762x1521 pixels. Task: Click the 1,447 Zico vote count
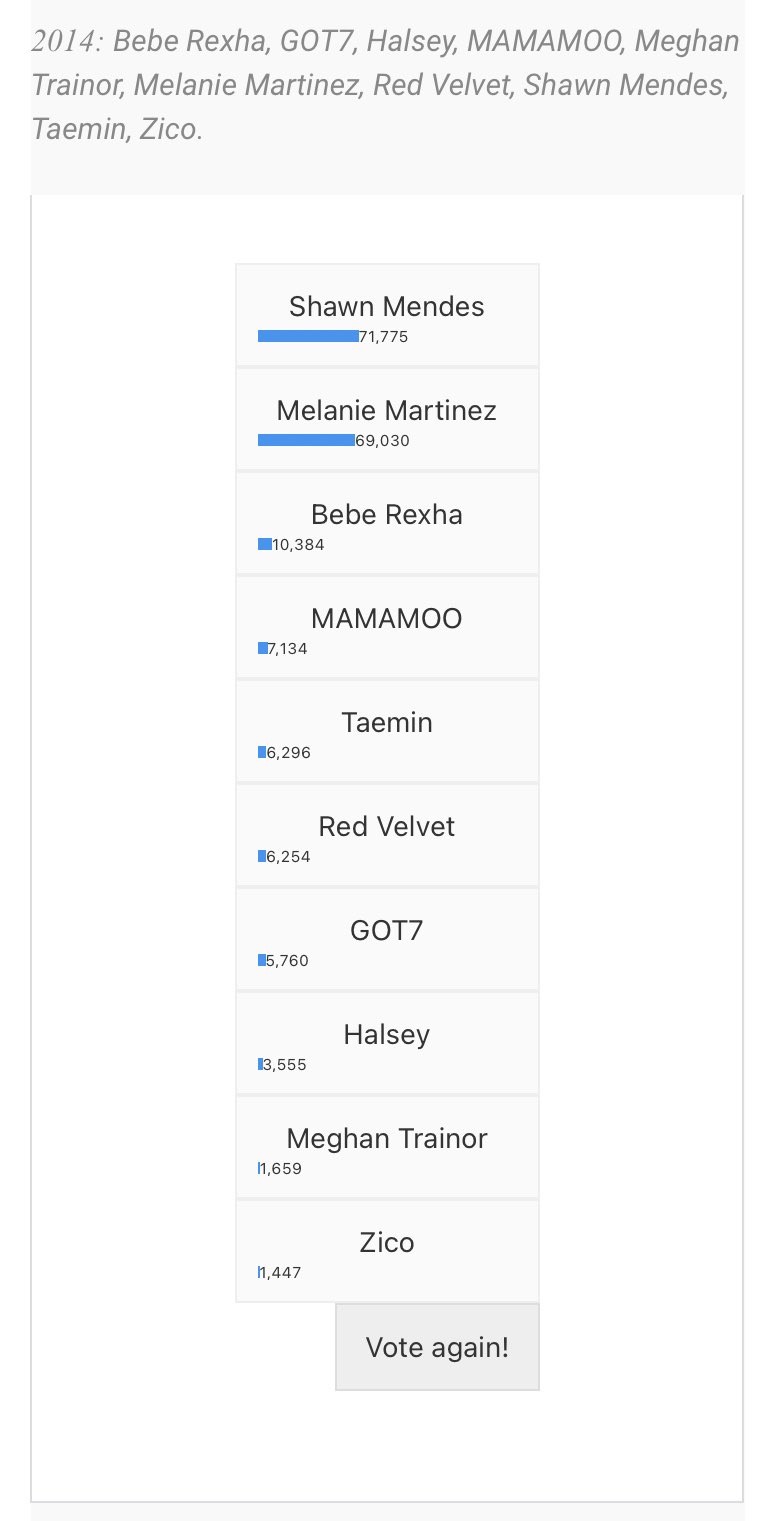click(281, 1273)
